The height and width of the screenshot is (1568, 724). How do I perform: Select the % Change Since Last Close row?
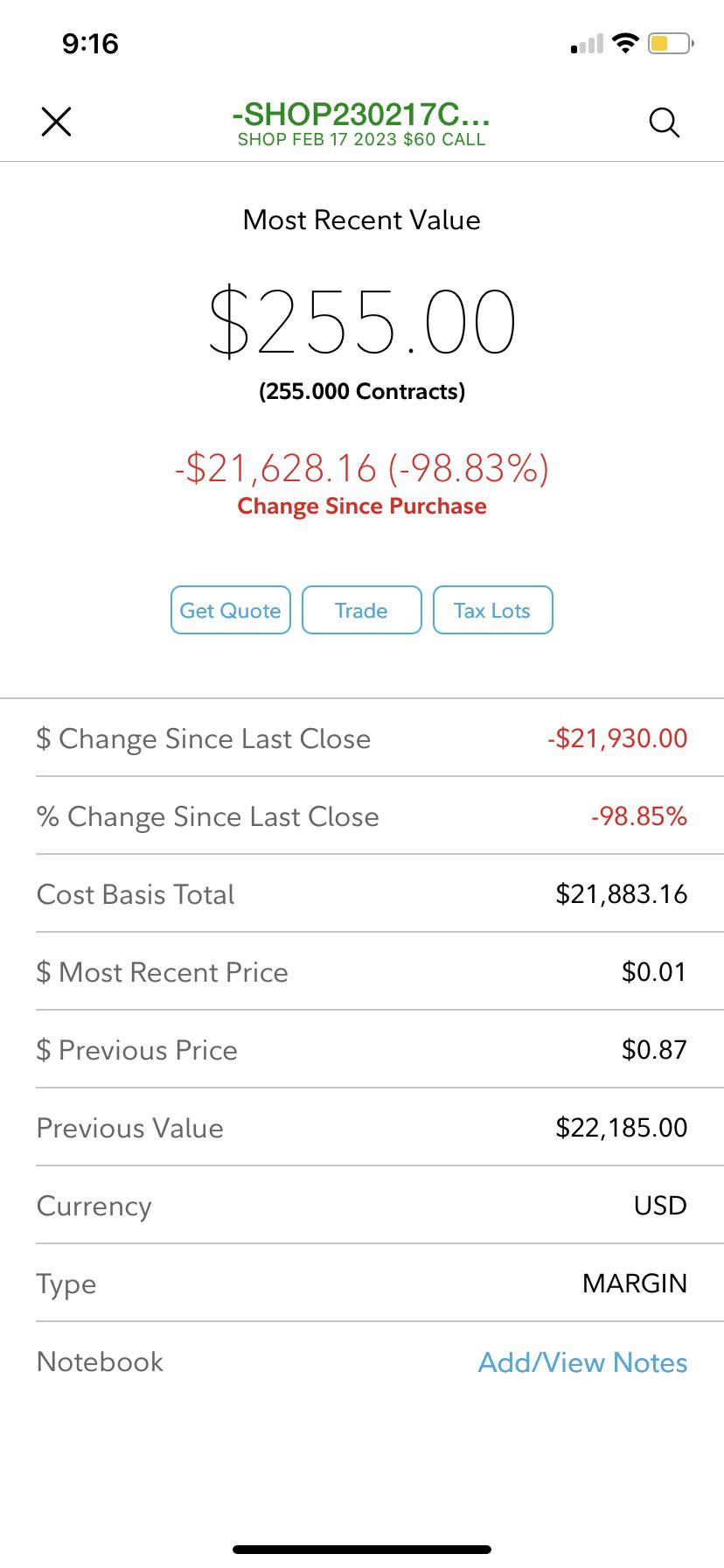pos(362,816)
